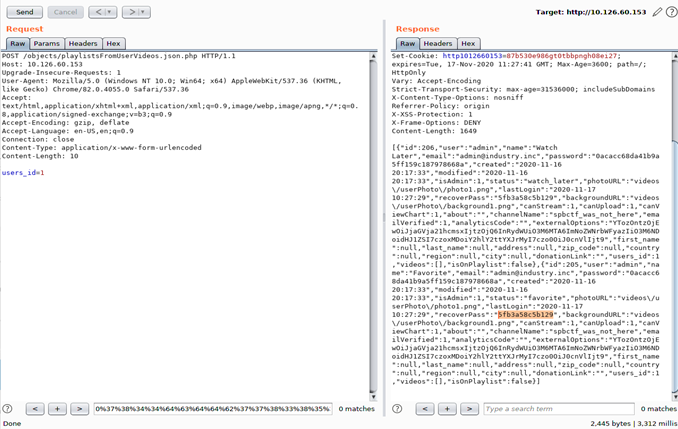Switch to Request Hex tab
678x429 pixels.
click(113, 43)
